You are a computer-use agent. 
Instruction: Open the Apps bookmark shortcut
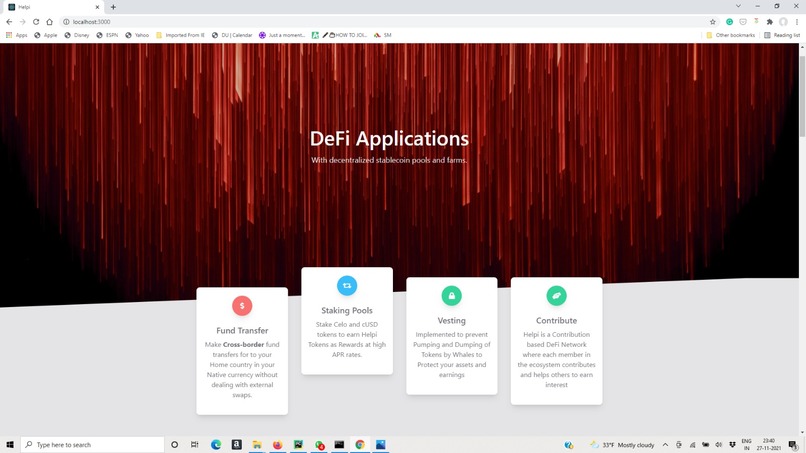click(16, 35)
